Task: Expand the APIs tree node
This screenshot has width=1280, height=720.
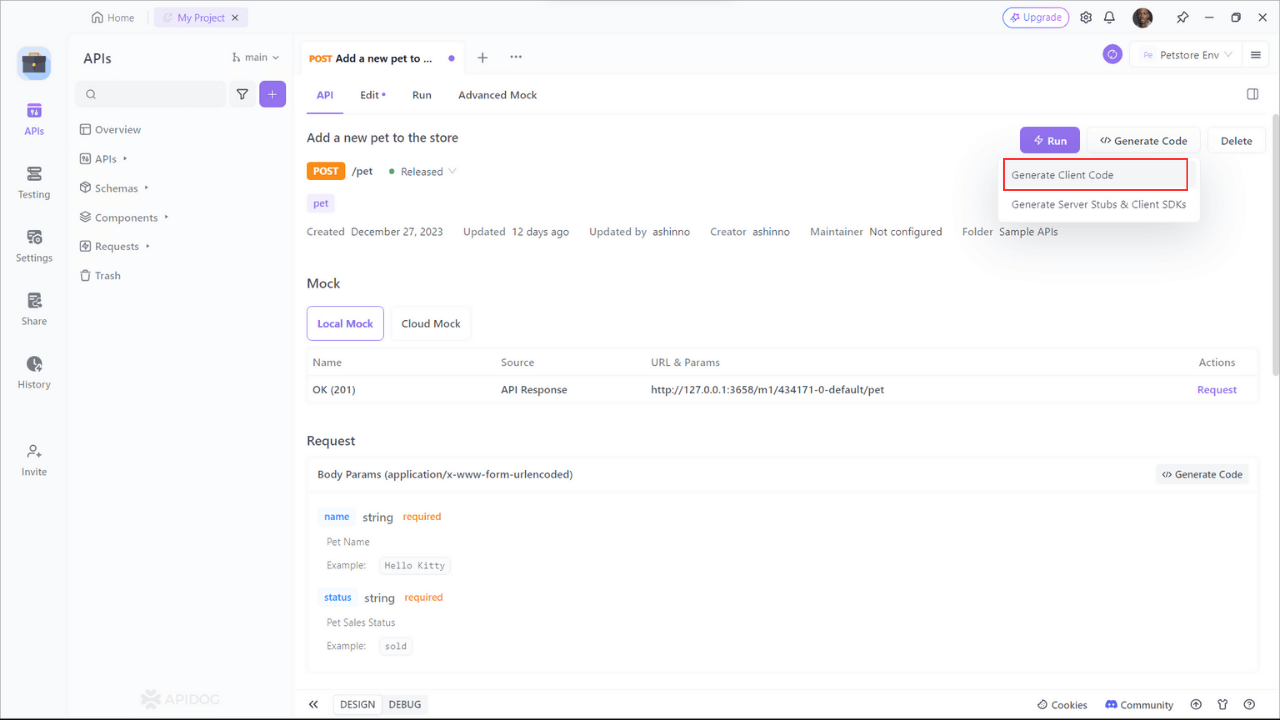Action: pos(104,159)
